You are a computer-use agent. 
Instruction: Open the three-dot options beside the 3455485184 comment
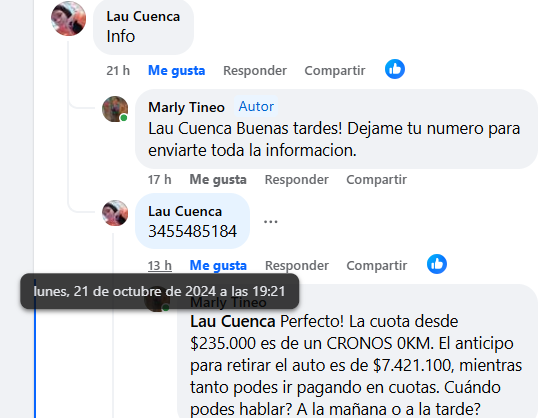271,222
